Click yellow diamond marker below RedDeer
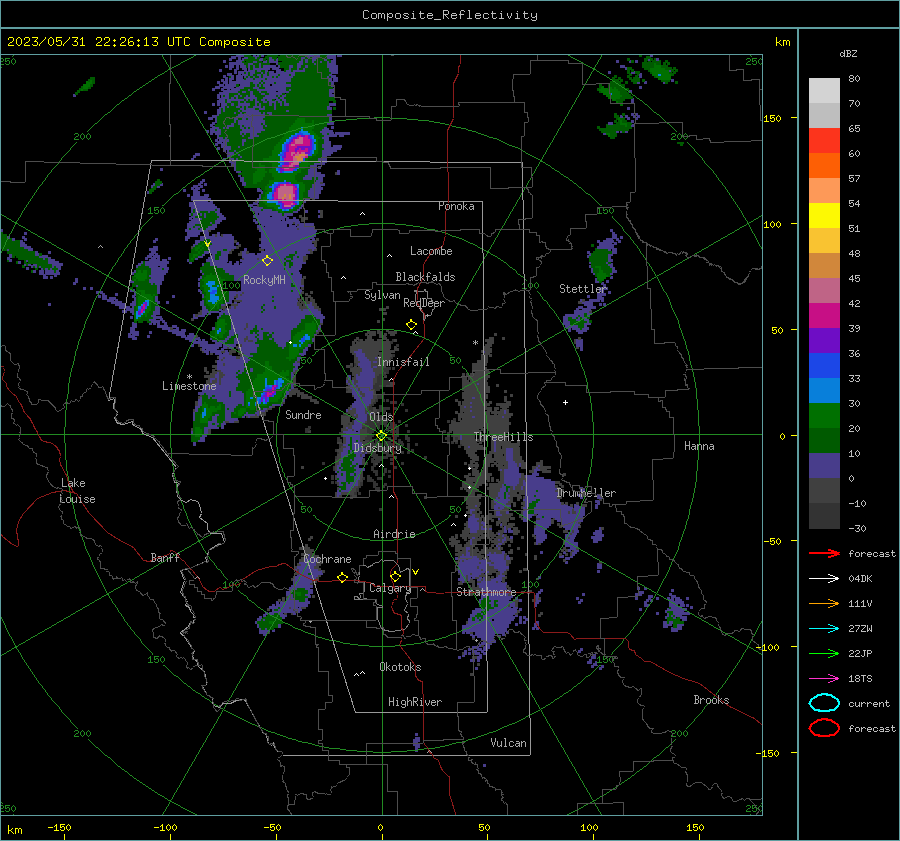This screenshot has width=900, height=841. tap(412, 325)
